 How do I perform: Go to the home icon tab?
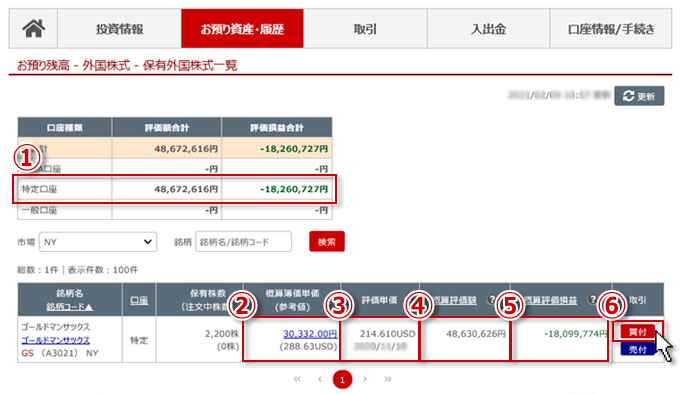click(x=33, y=29)
